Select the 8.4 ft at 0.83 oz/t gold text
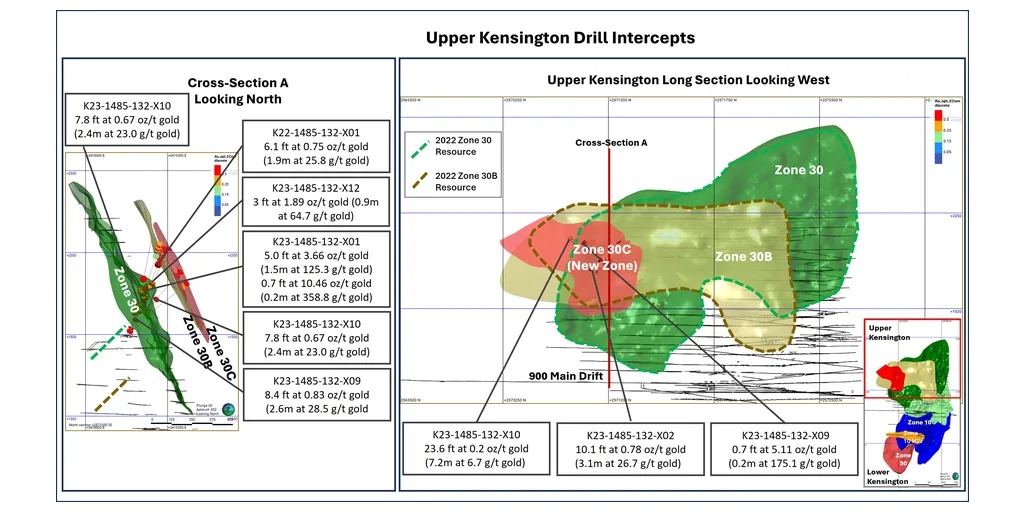The image size is (1024, 512). tap(315, 395)
